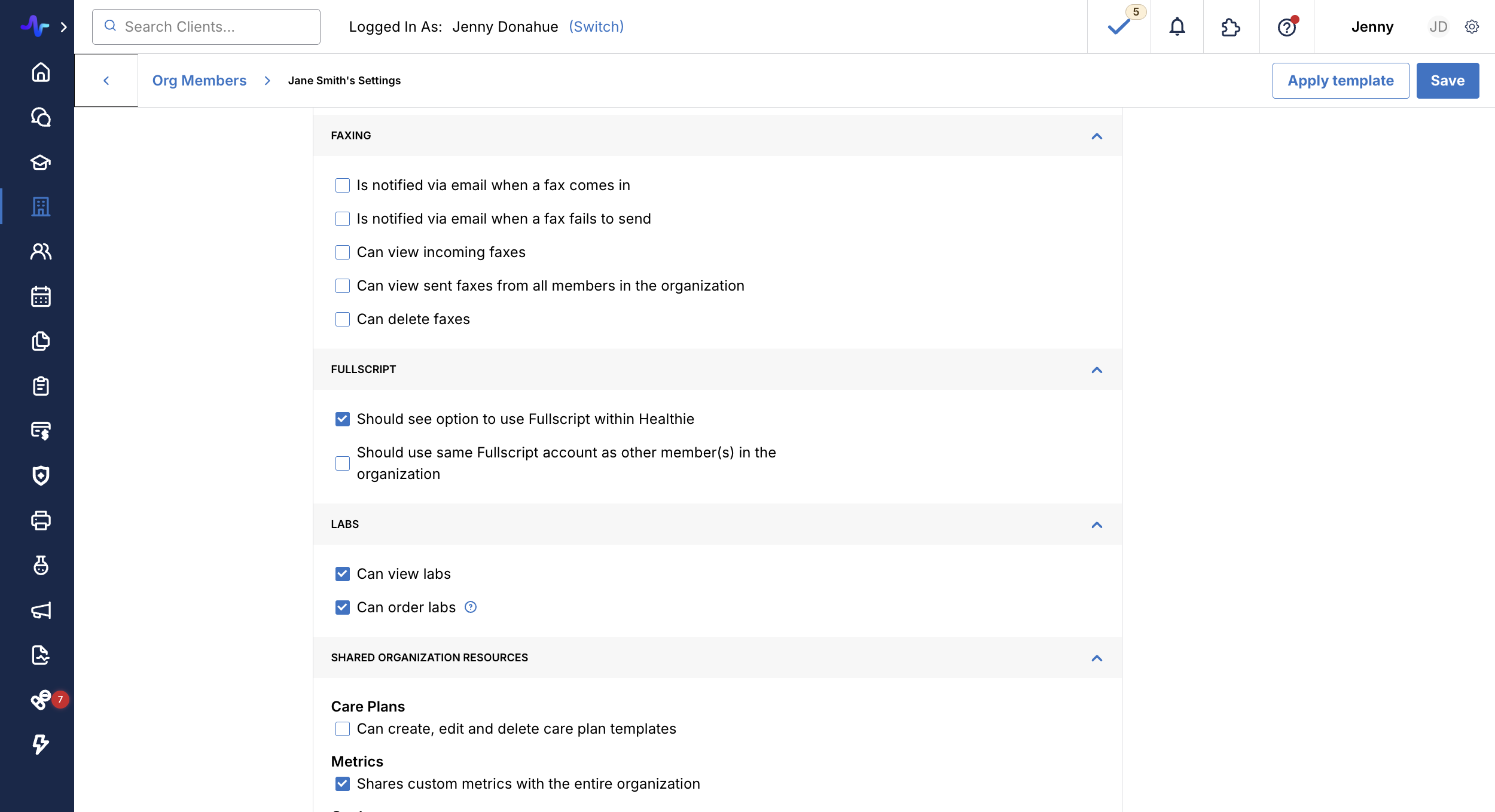Click the printer fax sidebar icon
This screenshot has height=812, width=1495.
coord(41,520)
